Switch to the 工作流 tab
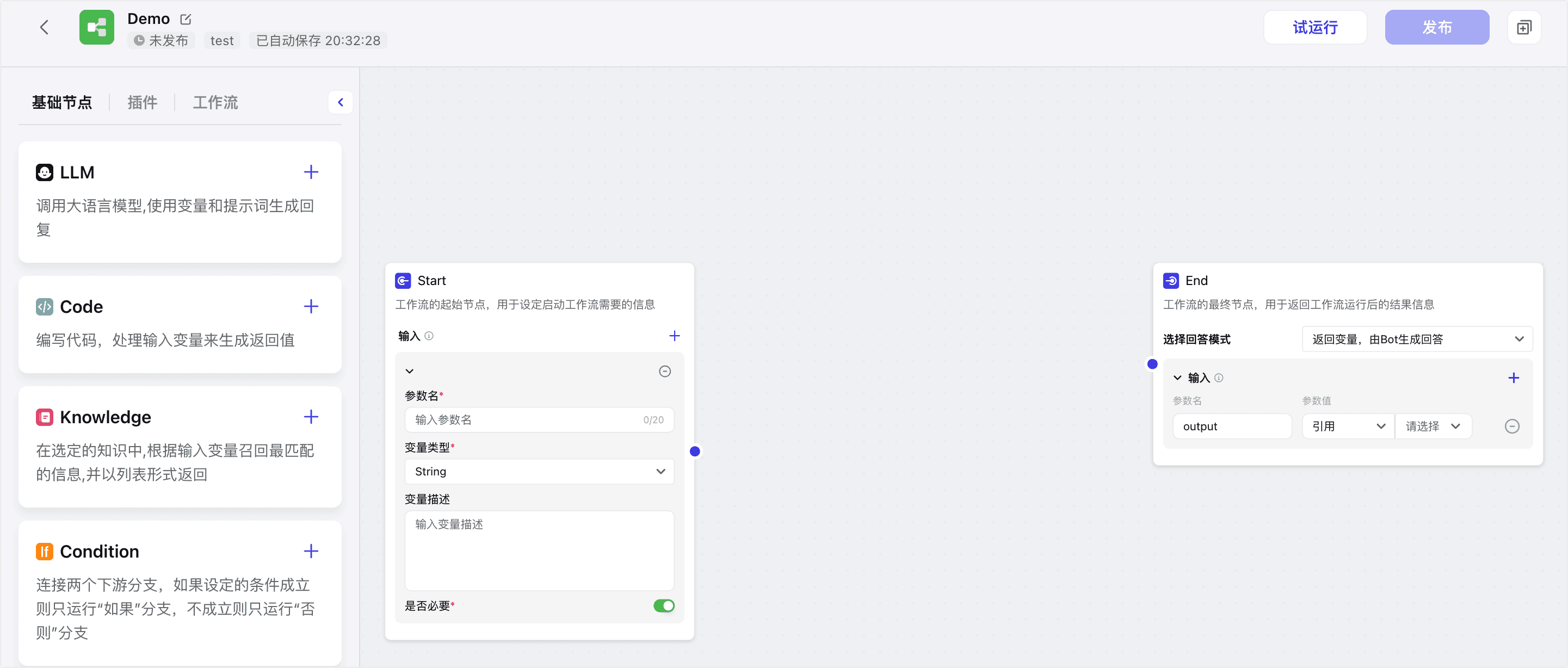This screenshot has width=1568, height=668. pos(215,102)
